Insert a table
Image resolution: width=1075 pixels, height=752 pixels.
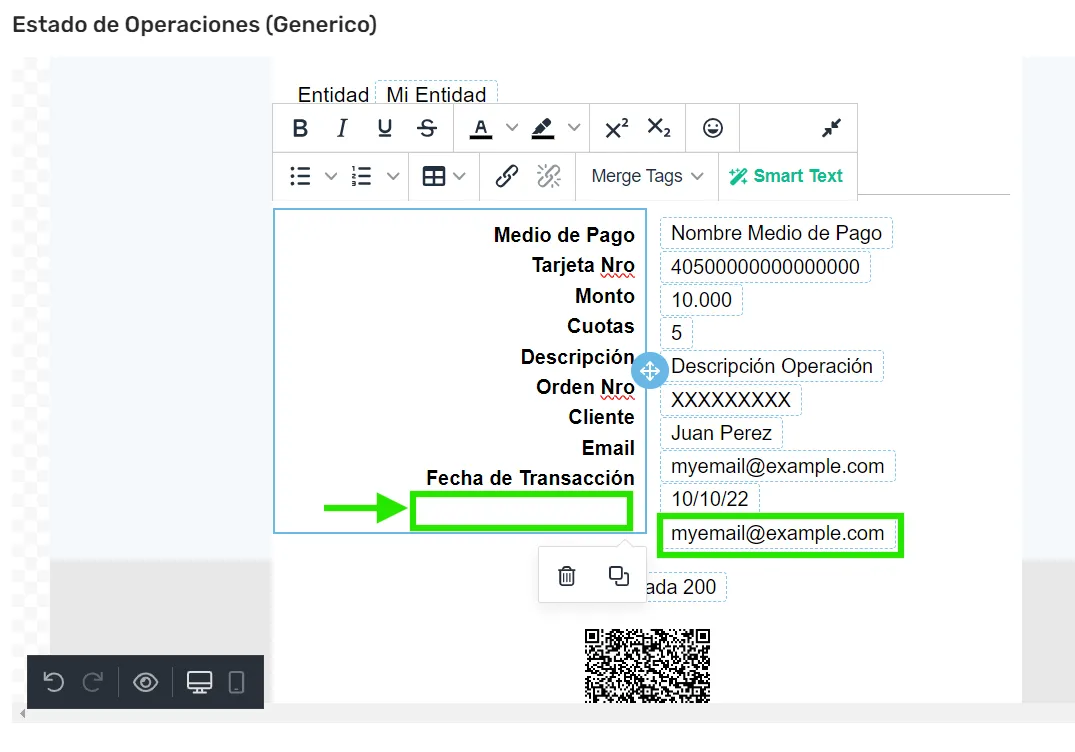[433, 176]
